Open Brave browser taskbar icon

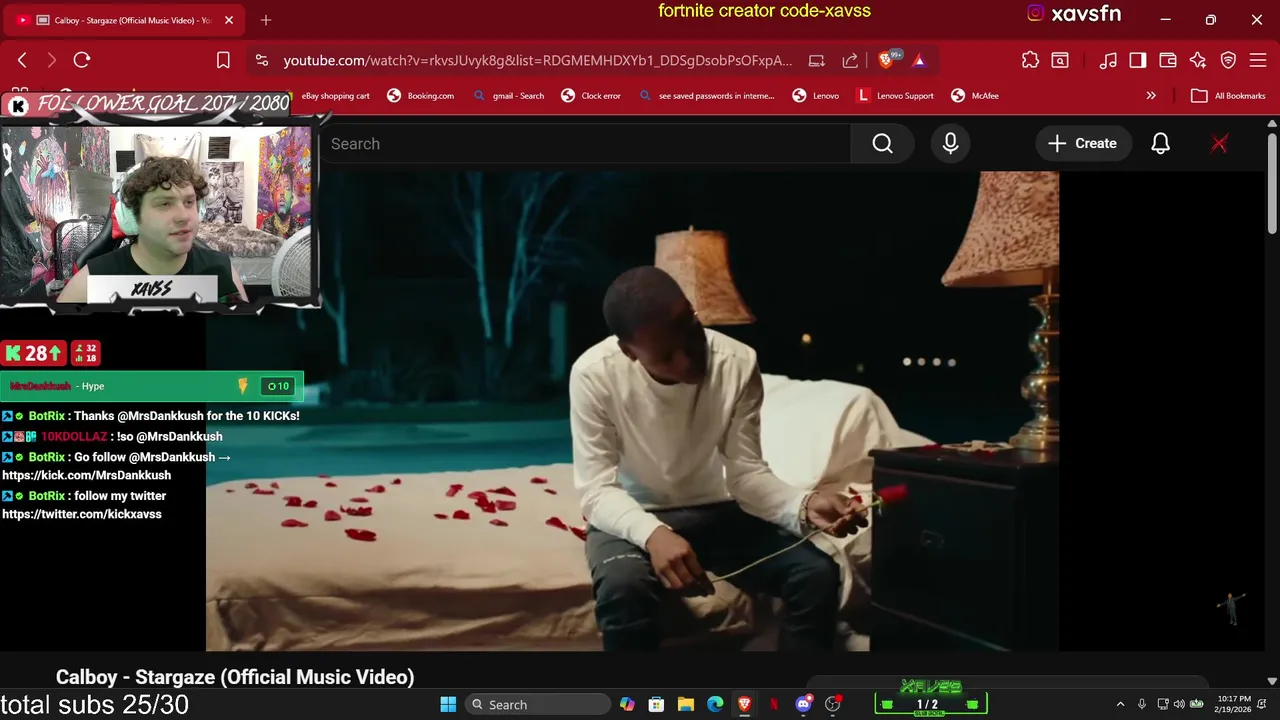point(744,704)
